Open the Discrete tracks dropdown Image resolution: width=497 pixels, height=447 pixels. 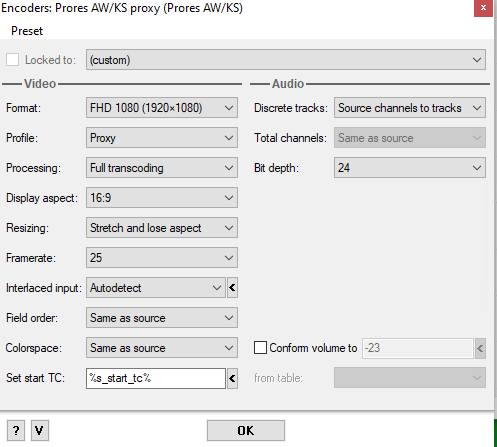point(410,108)
